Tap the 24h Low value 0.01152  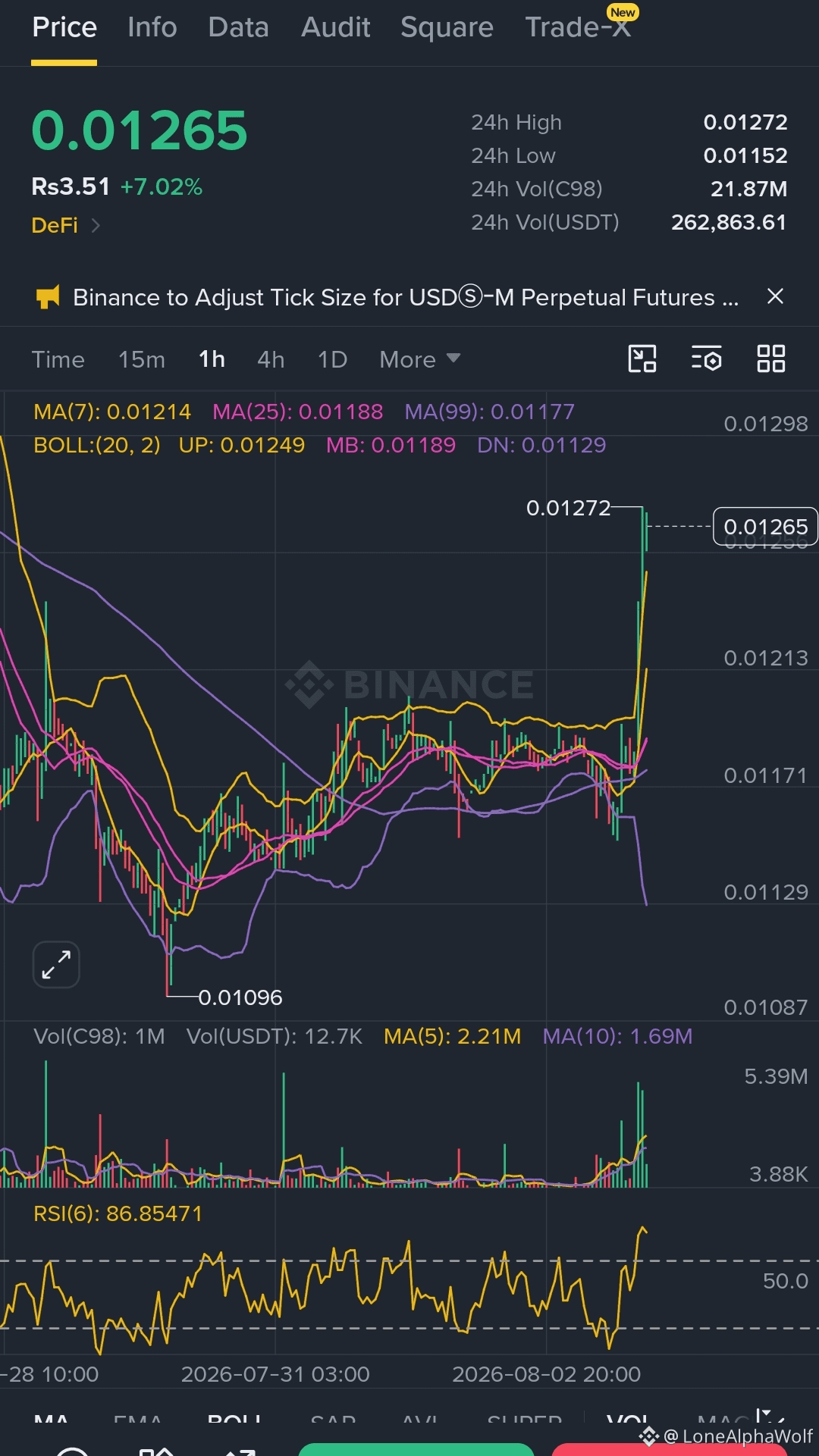point(745,155)
